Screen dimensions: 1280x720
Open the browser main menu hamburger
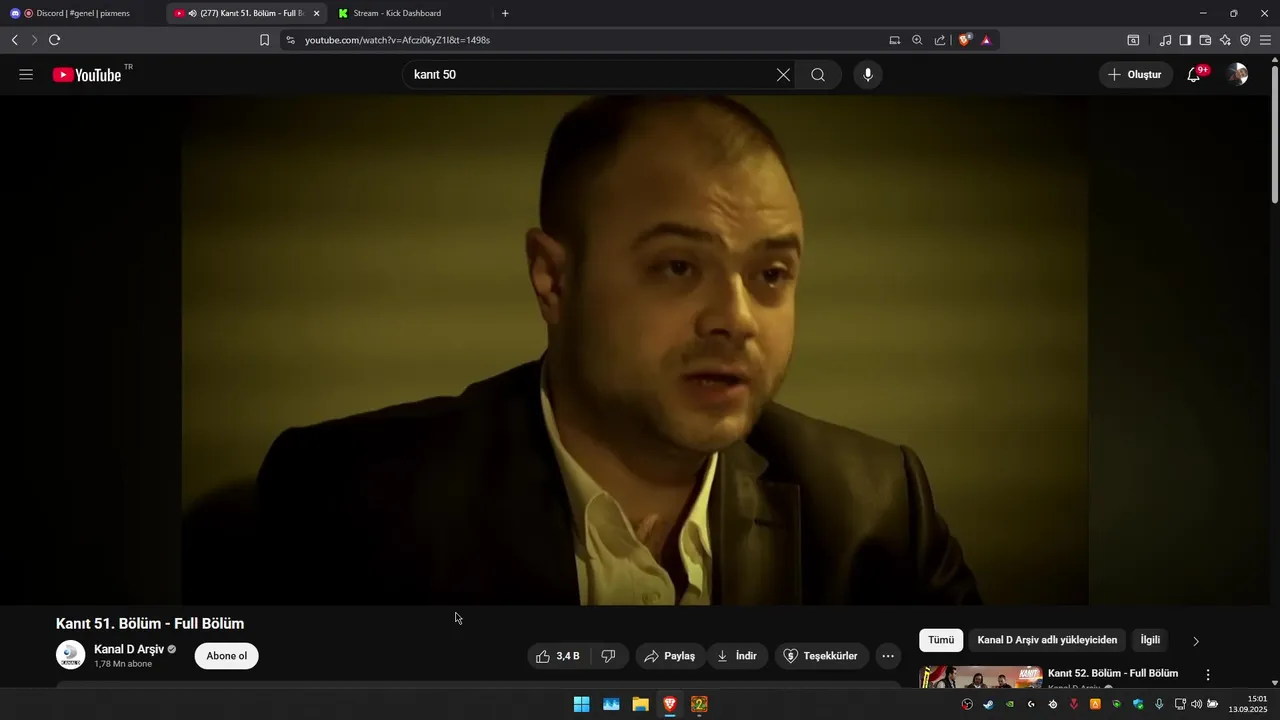[1265, 40]
